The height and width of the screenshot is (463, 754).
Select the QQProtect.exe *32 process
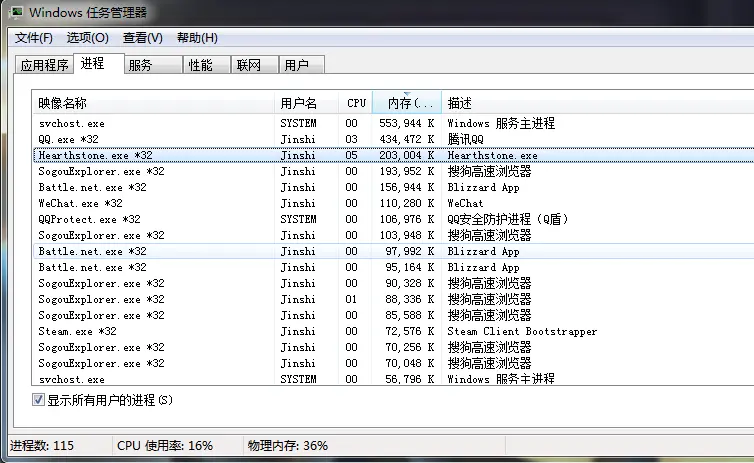(x=393, y=219)
